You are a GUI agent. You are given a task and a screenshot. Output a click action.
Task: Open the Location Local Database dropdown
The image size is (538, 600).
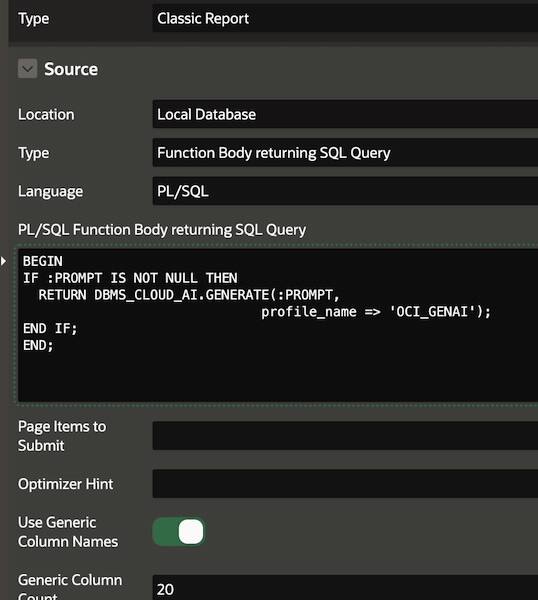345,114
